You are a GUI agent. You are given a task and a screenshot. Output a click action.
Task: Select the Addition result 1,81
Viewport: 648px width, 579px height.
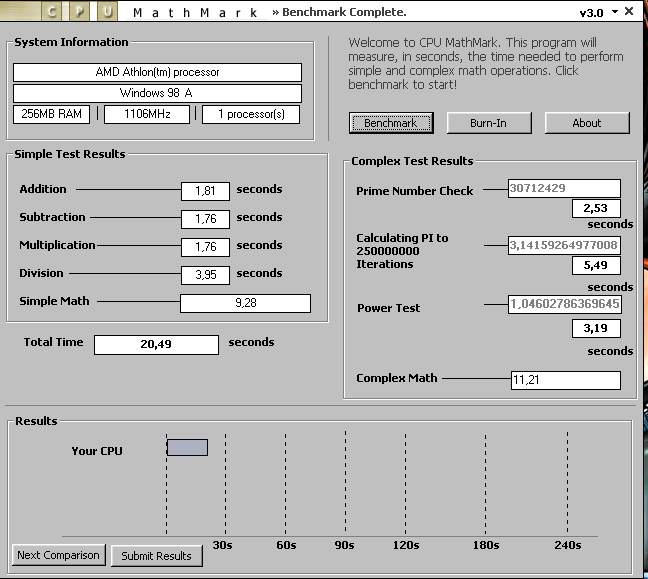[205, 191]
